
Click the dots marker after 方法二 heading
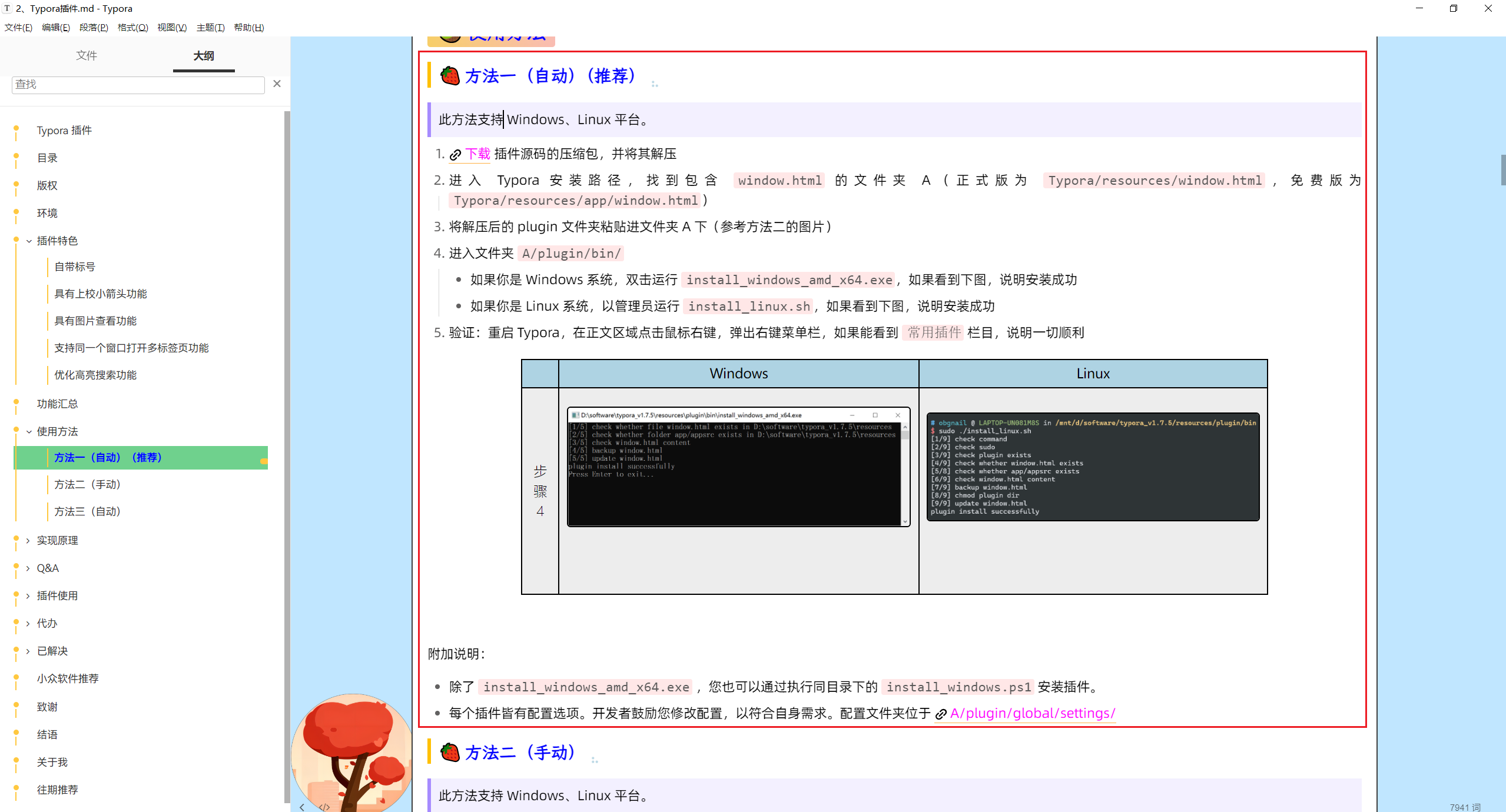click(595, 760)
